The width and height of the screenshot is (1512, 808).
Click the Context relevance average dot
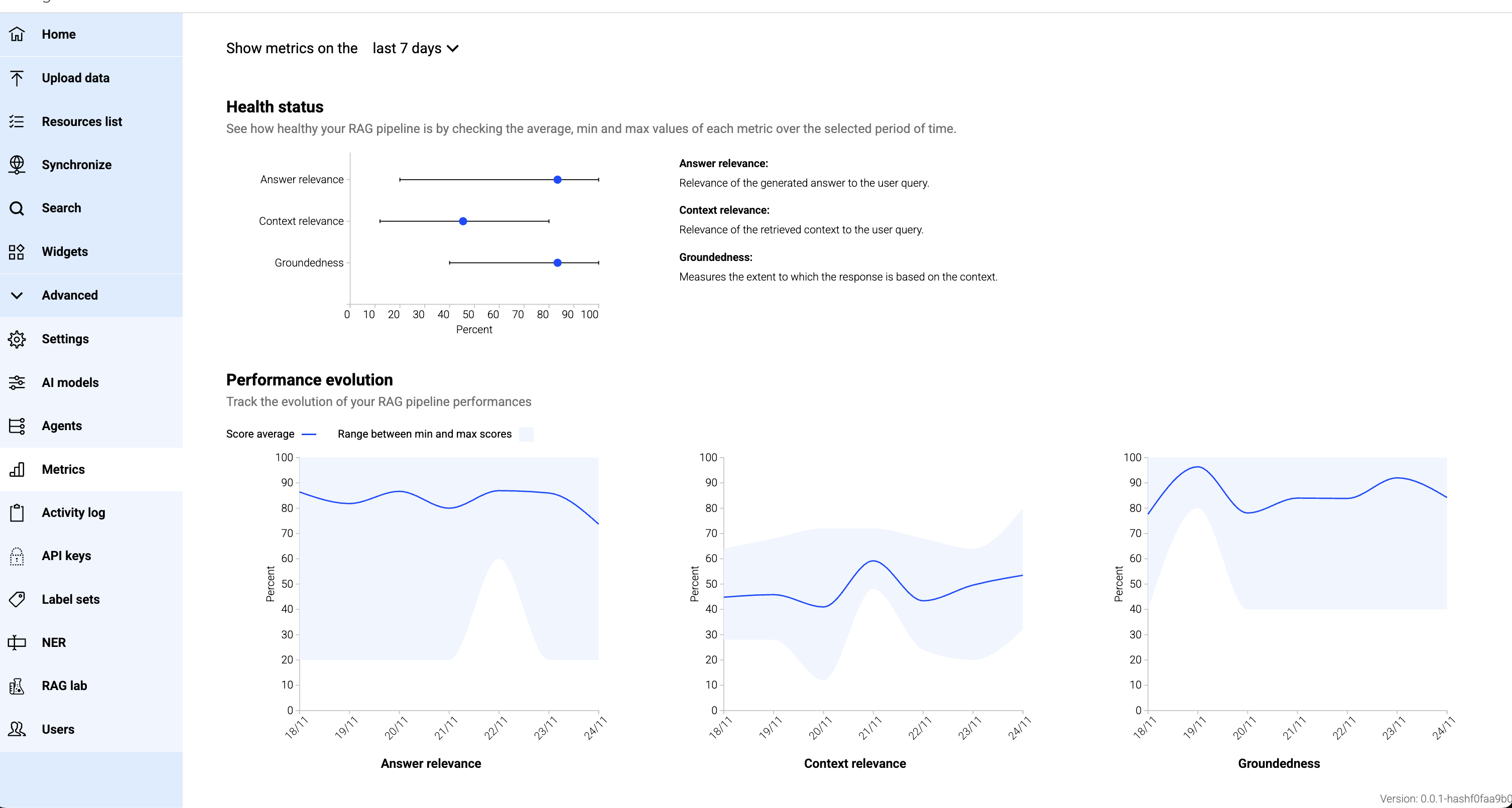[x=463, y=221]
